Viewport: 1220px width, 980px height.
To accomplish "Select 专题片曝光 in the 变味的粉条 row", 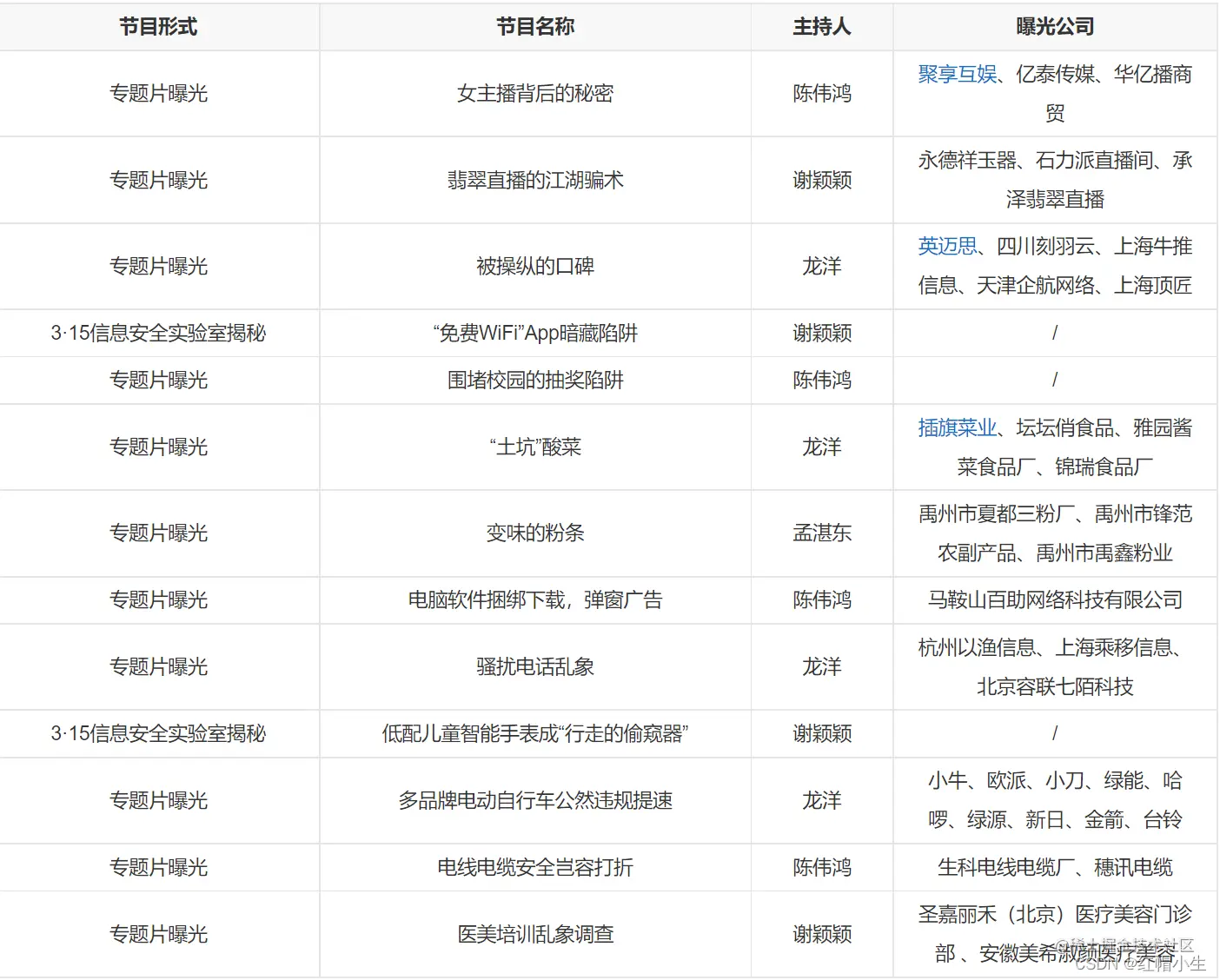I will click(158, 533).
